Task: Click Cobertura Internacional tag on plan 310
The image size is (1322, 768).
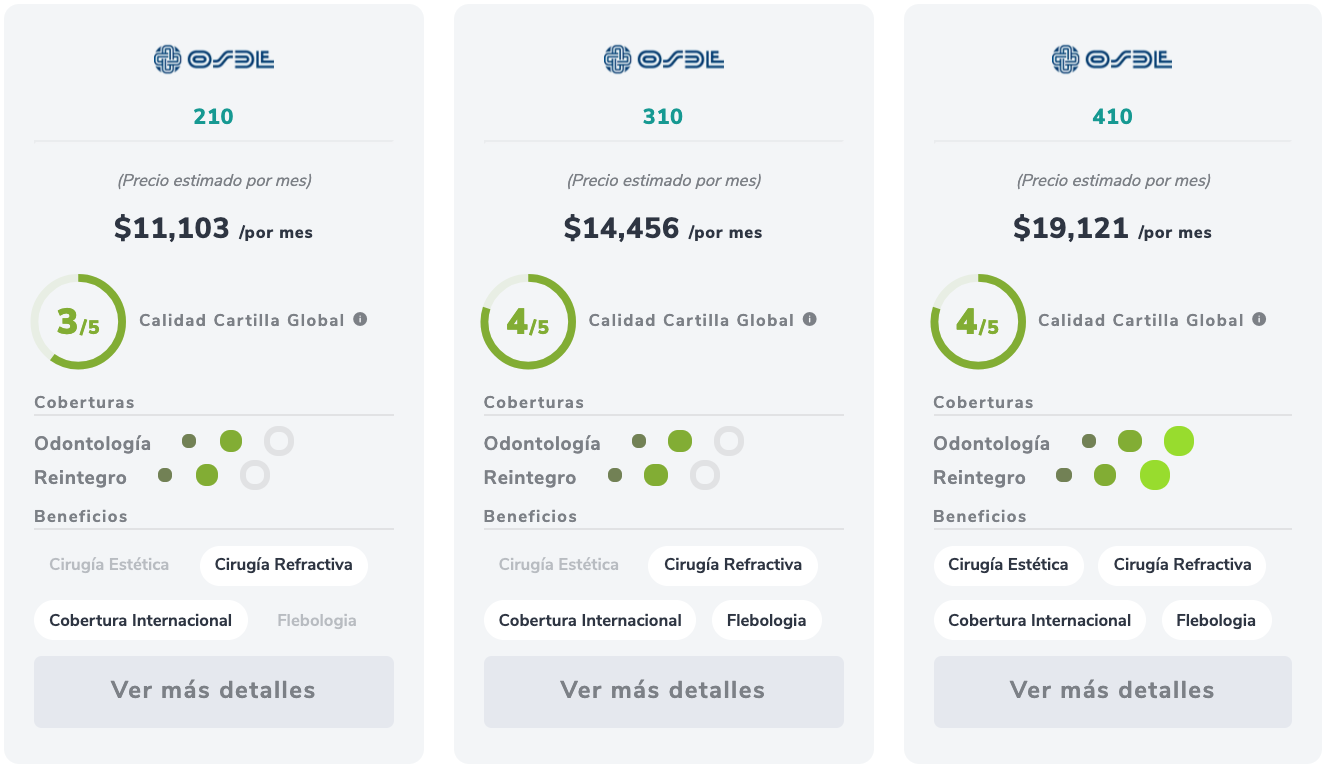Action: [590, 620]
